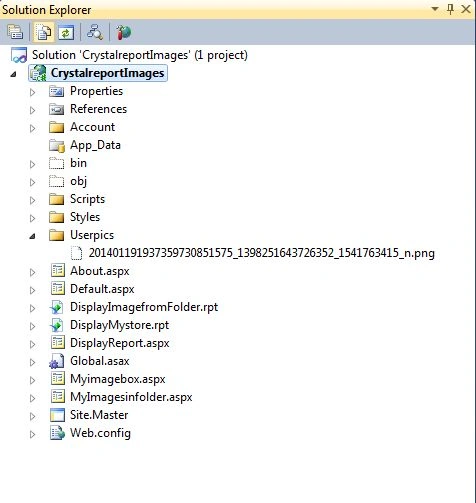Image resolution: width=476 pixels, height=503 pixels.
Task: Click the Properties toolbar icon
Action: tap(15, 32)
